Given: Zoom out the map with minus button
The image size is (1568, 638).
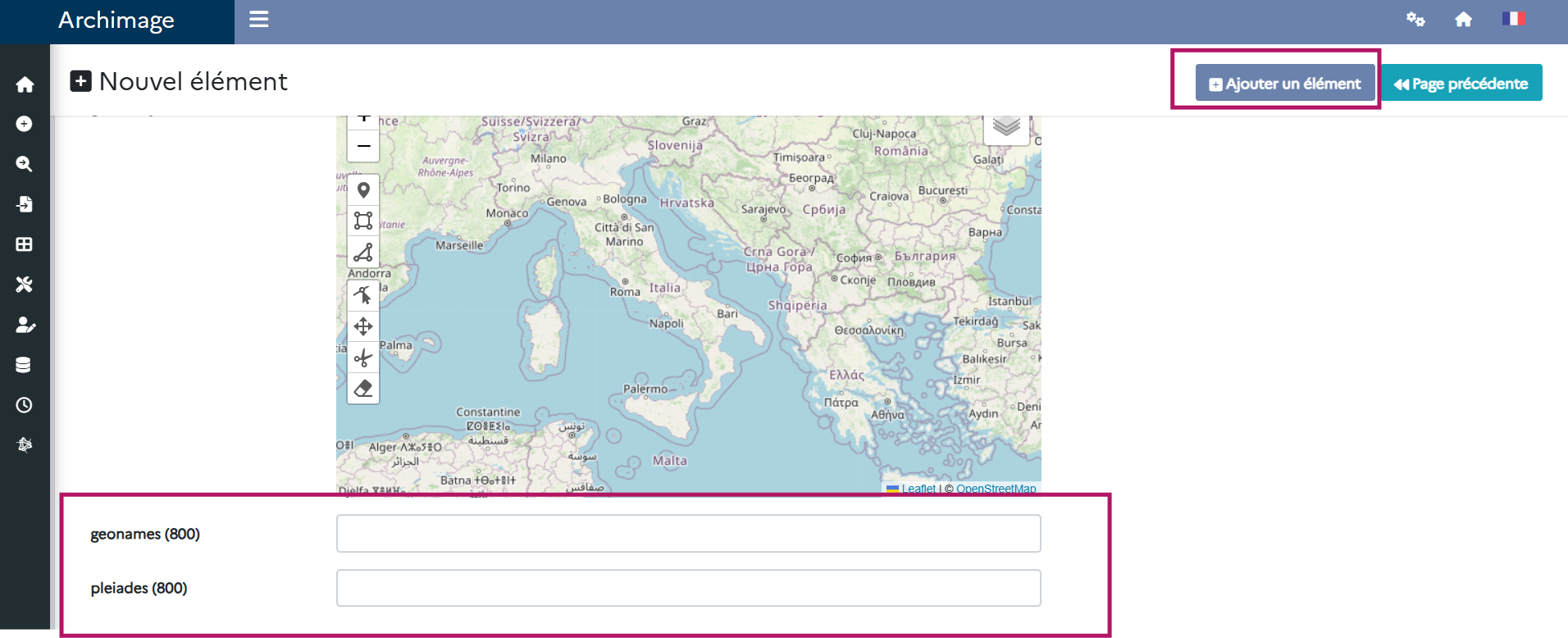Looking at the screenshot, I should pyautogui.click(x=363, y=146).
